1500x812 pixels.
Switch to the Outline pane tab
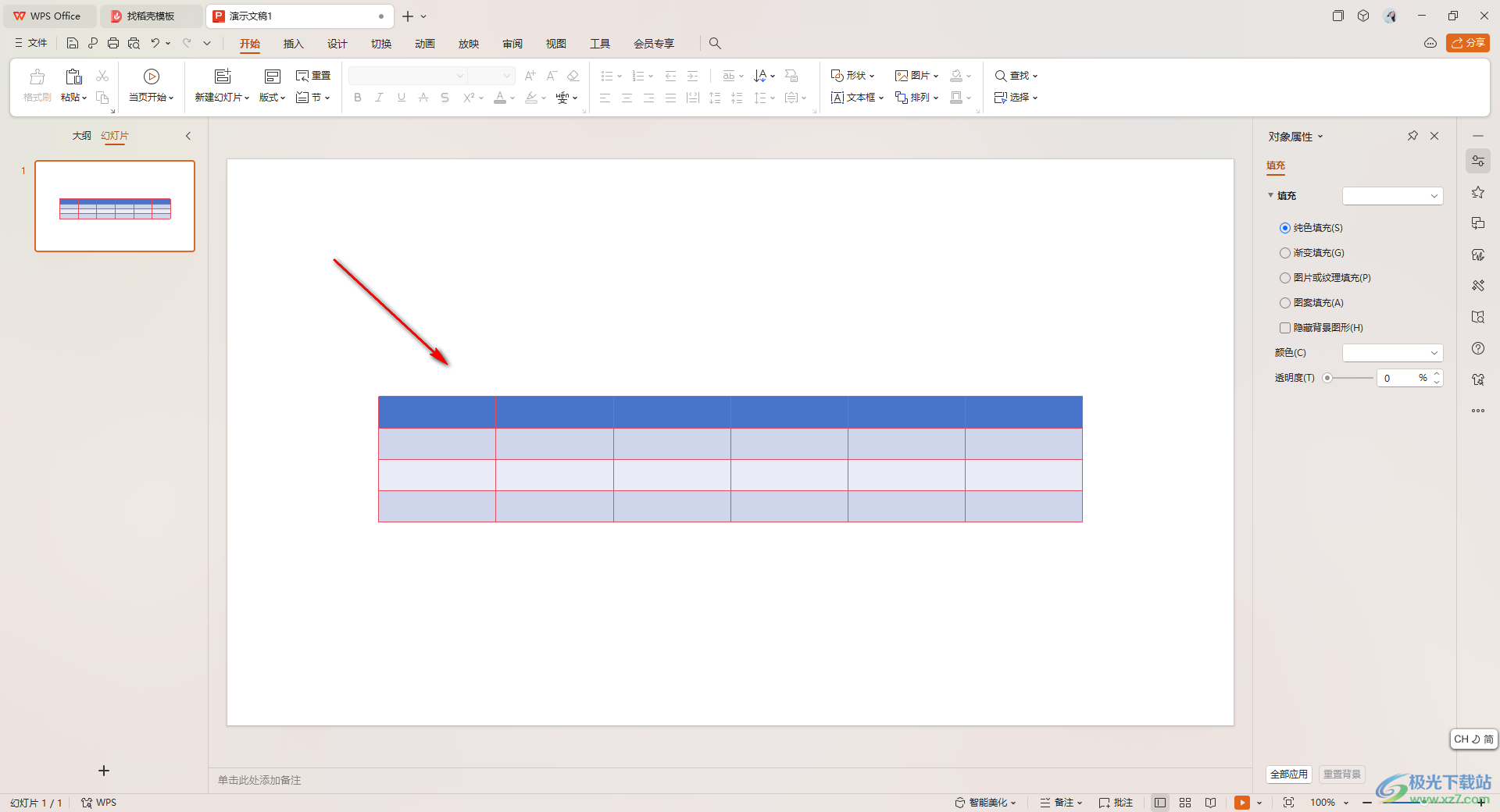point(82,136)
